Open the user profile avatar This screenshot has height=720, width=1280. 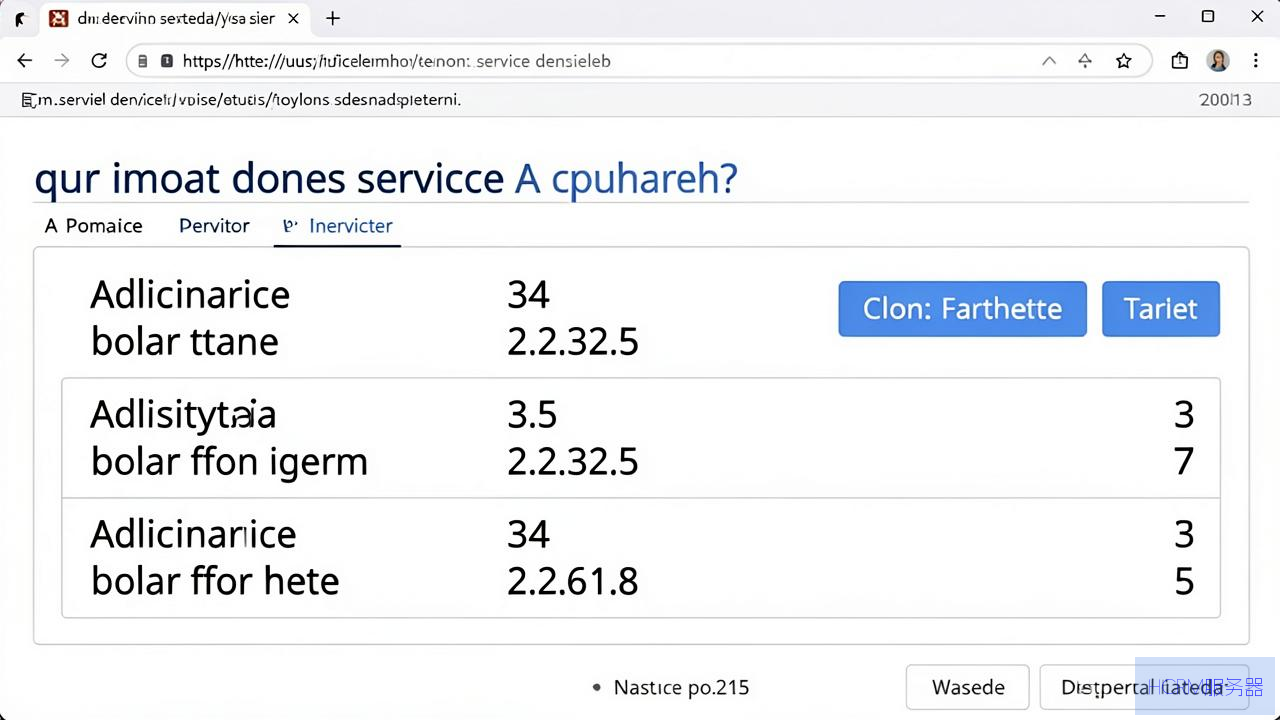click(x=1218, y=61)
